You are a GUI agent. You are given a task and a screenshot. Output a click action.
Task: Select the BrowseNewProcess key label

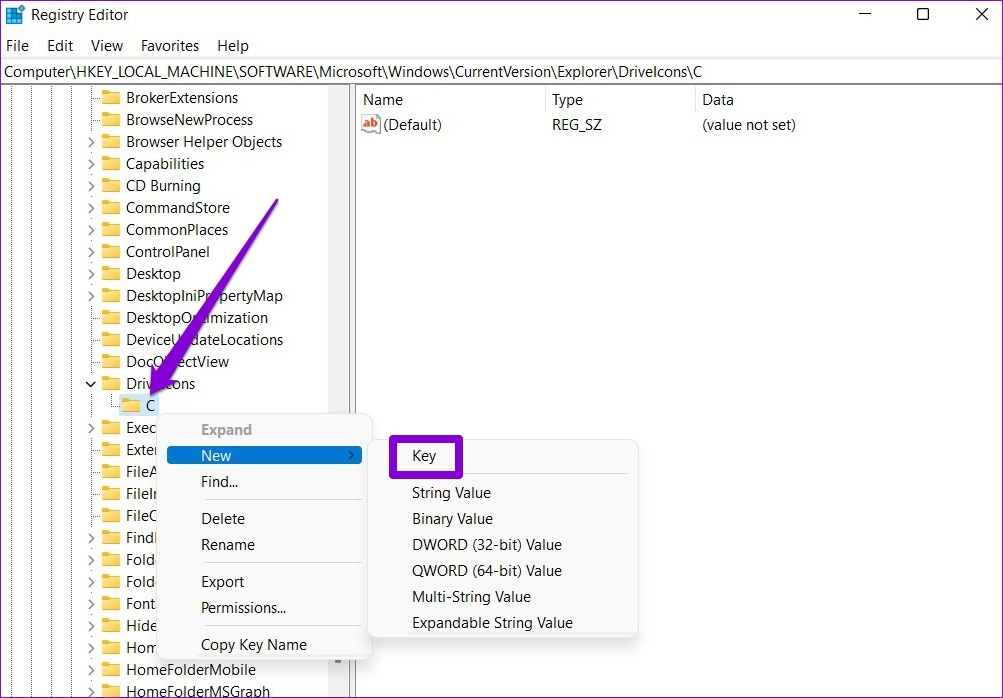[x=189, y=120]
